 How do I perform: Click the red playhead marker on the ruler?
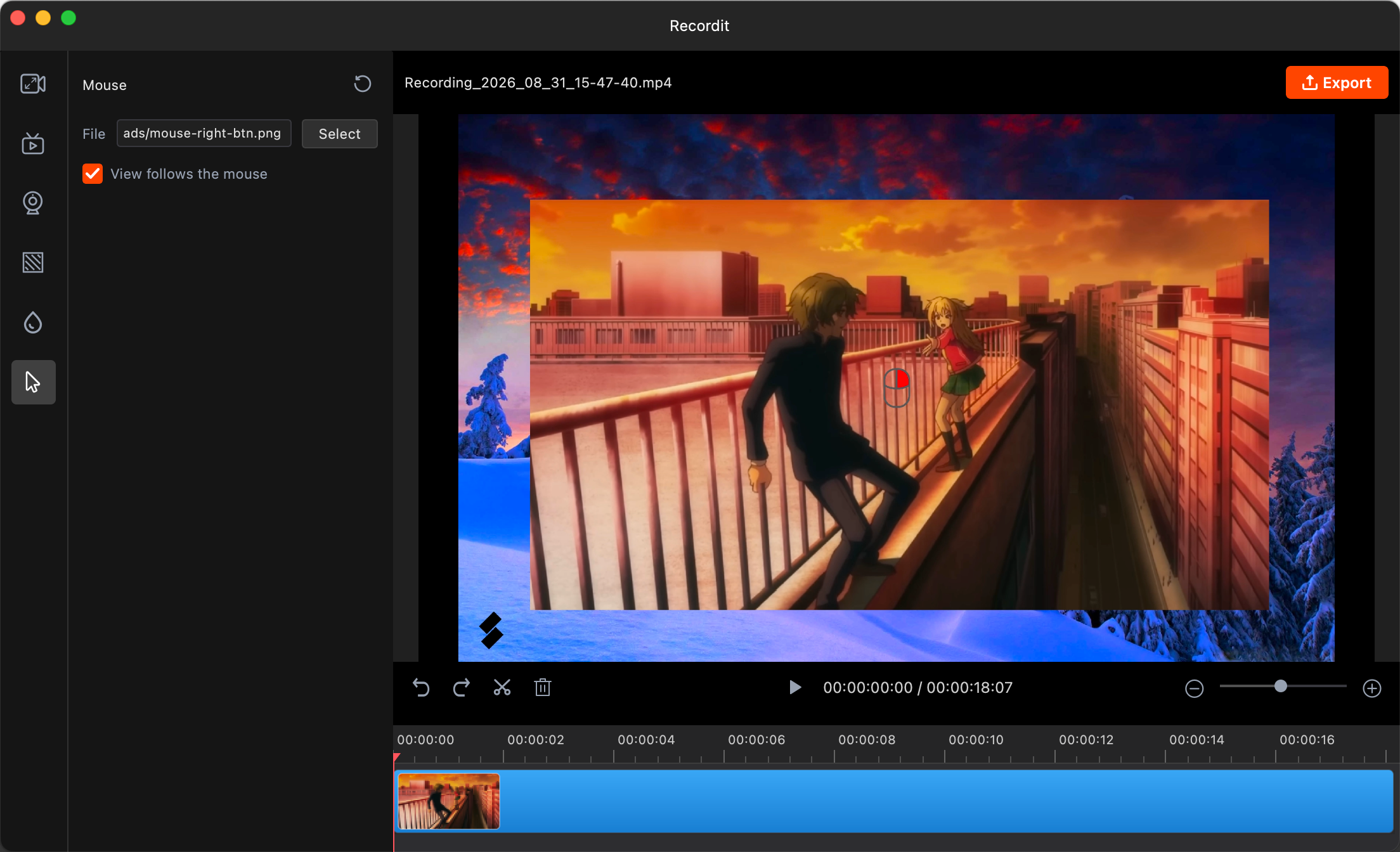397,757
